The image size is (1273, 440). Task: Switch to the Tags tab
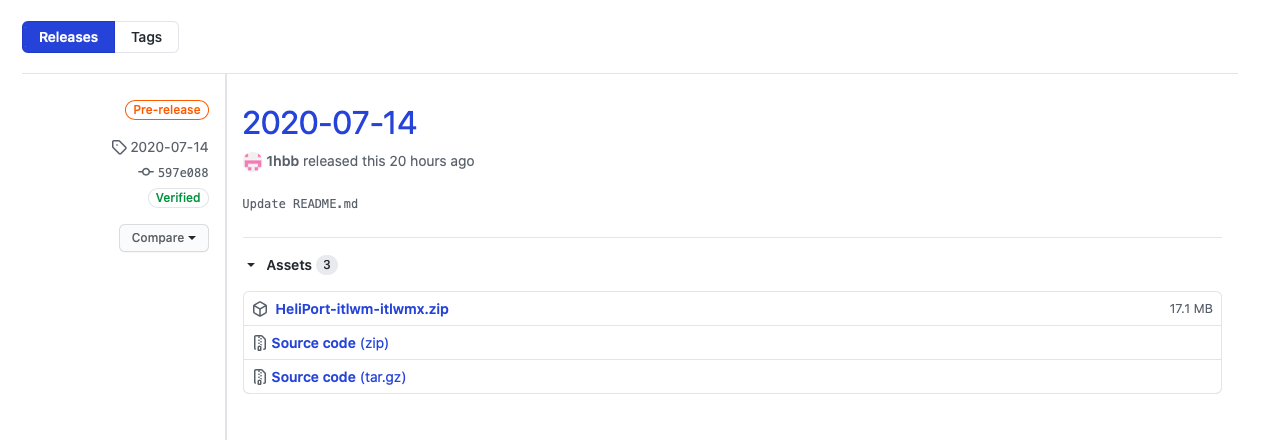coord(146,37)
